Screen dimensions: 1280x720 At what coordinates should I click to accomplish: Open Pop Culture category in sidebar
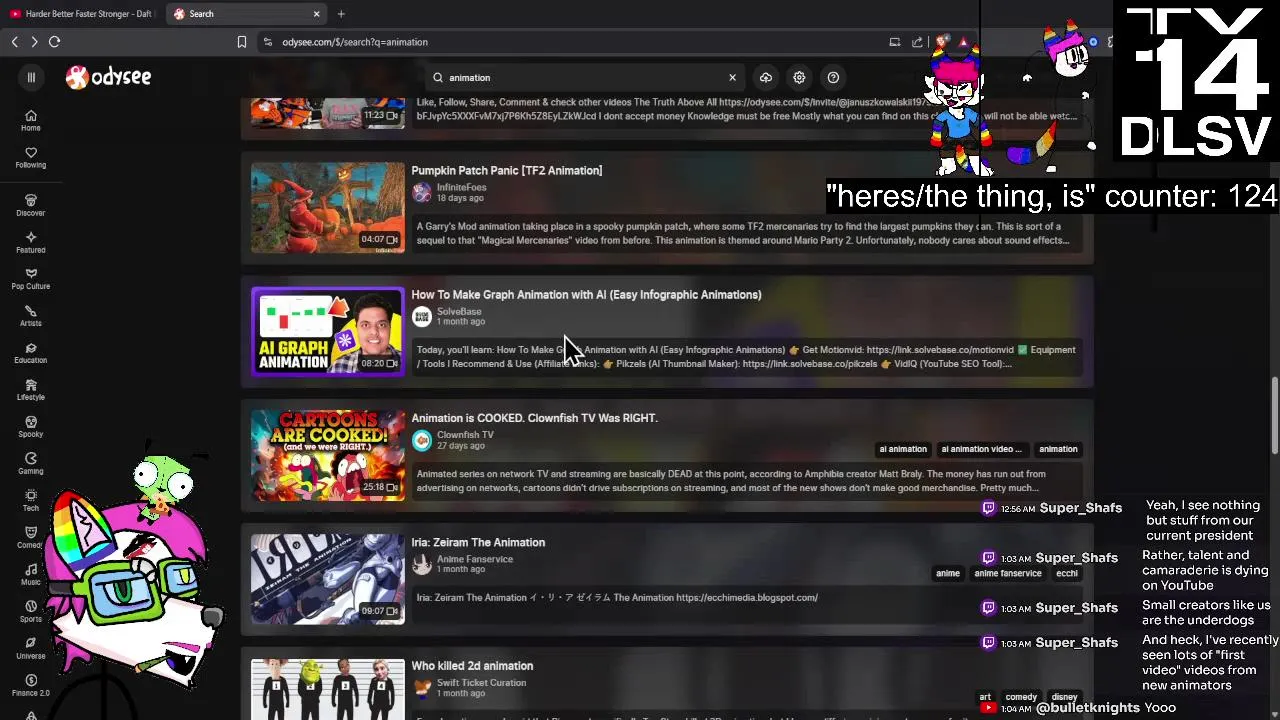(x=31, y=279)
